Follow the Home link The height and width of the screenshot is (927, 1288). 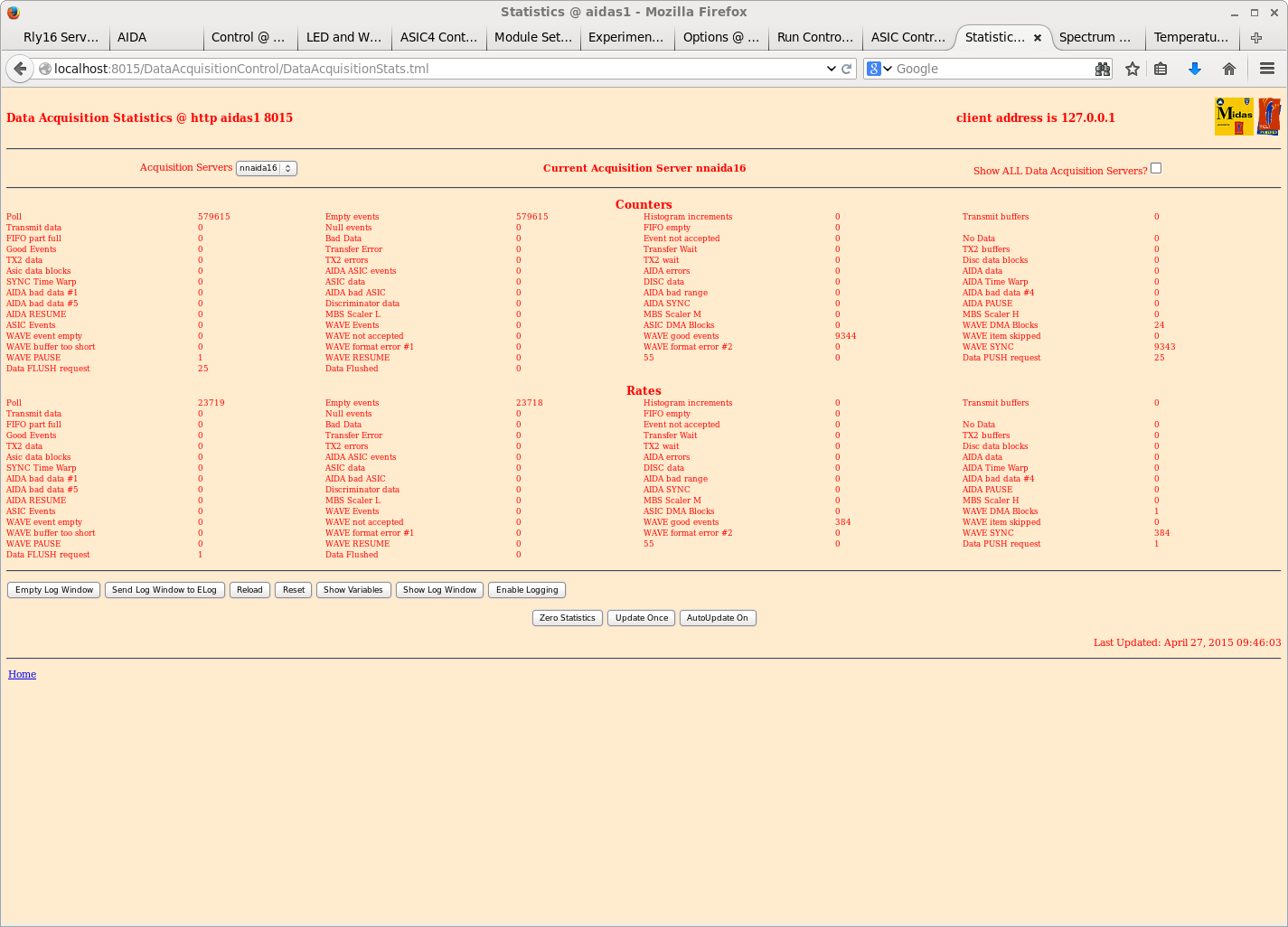(23, 674)
